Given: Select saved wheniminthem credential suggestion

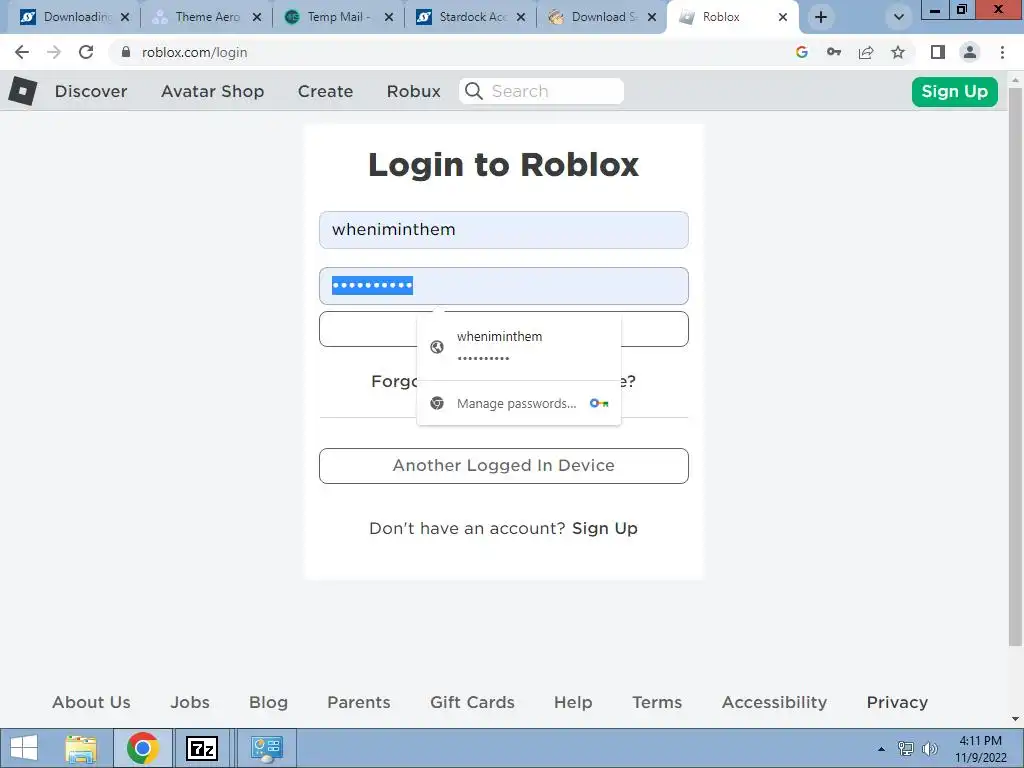Looking at the screenshot, I should (x=519, y=347).
